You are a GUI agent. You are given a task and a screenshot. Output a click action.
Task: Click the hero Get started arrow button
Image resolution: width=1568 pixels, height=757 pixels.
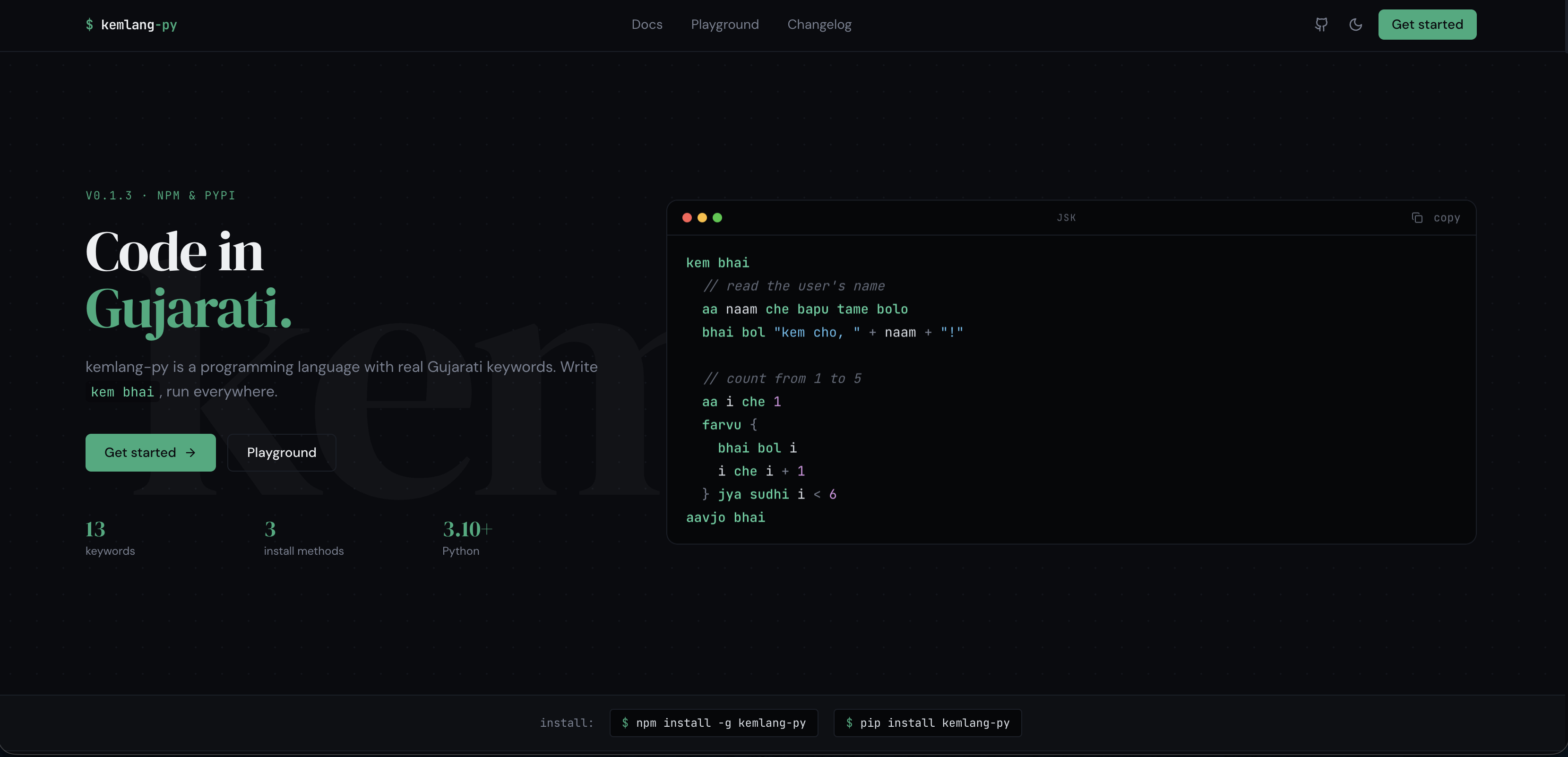click(x=150, y=452)
